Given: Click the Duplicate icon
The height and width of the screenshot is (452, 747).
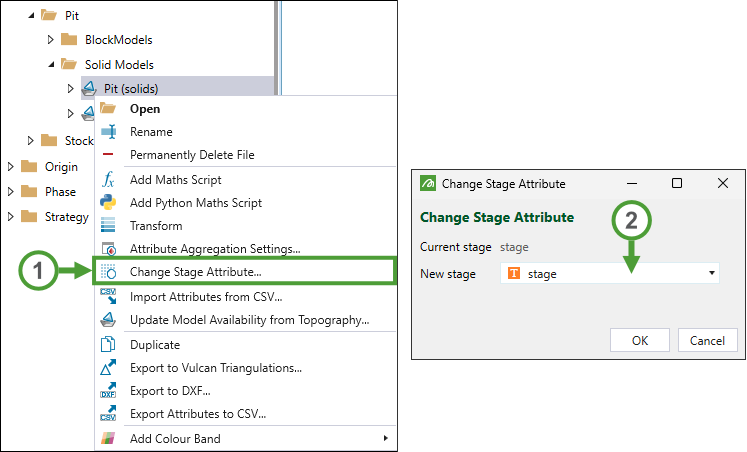Looking at the screenshot, I should (x=109, y=345).
